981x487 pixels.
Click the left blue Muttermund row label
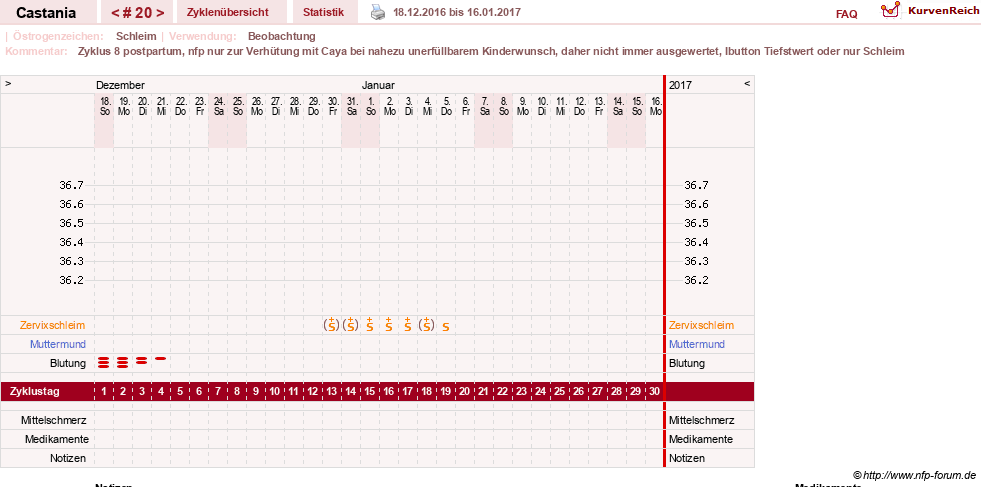(x=58, y=344)
